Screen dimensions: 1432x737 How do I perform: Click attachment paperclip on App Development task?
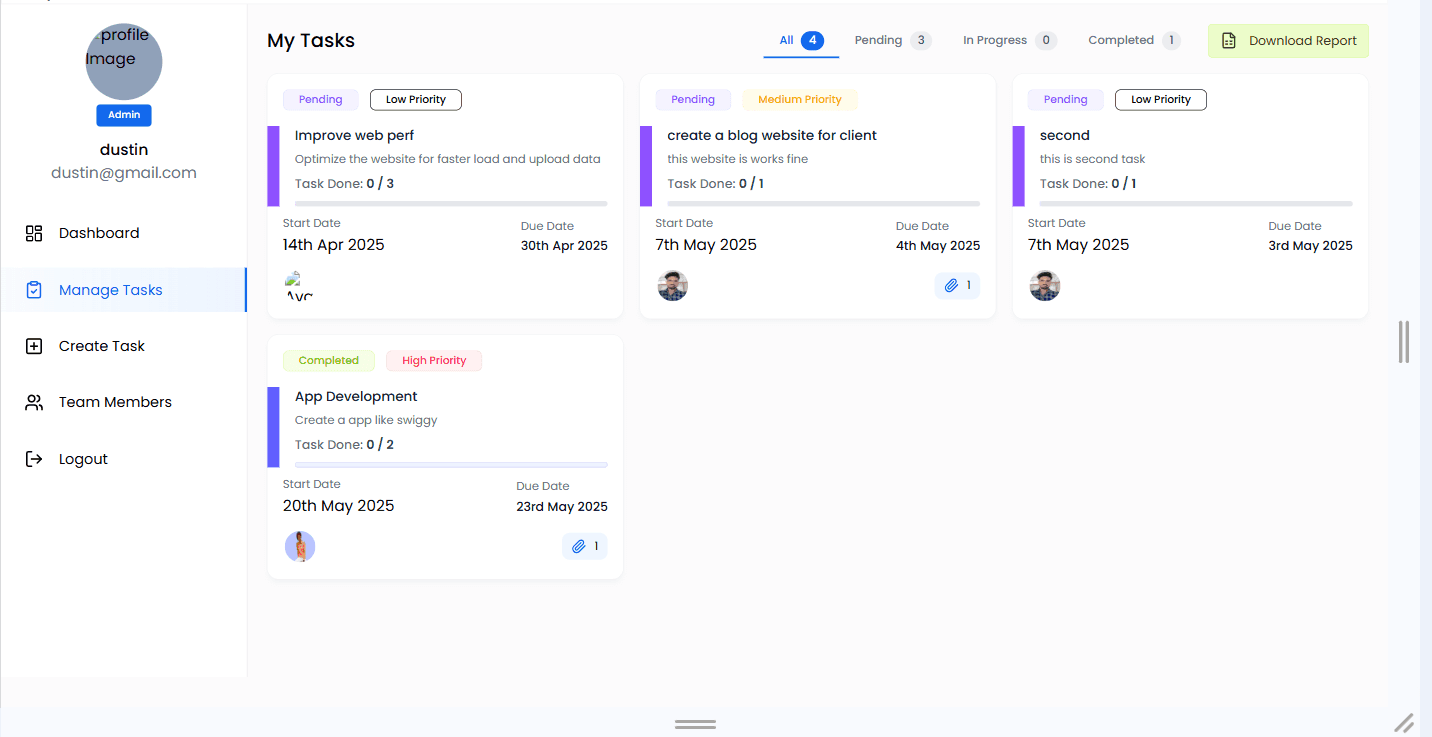click(x=579, y=547)
